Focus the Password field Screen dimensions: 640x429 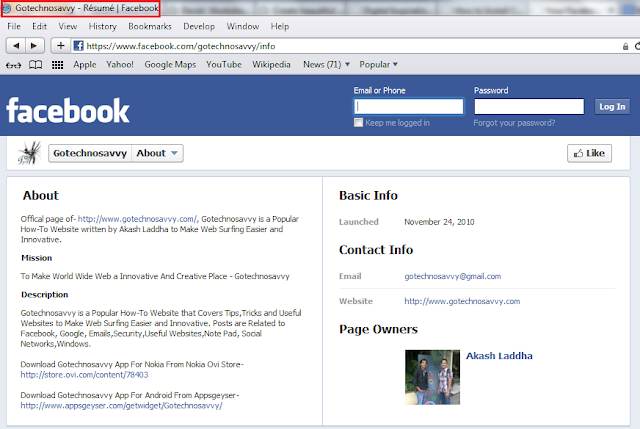tap(529, 107)
